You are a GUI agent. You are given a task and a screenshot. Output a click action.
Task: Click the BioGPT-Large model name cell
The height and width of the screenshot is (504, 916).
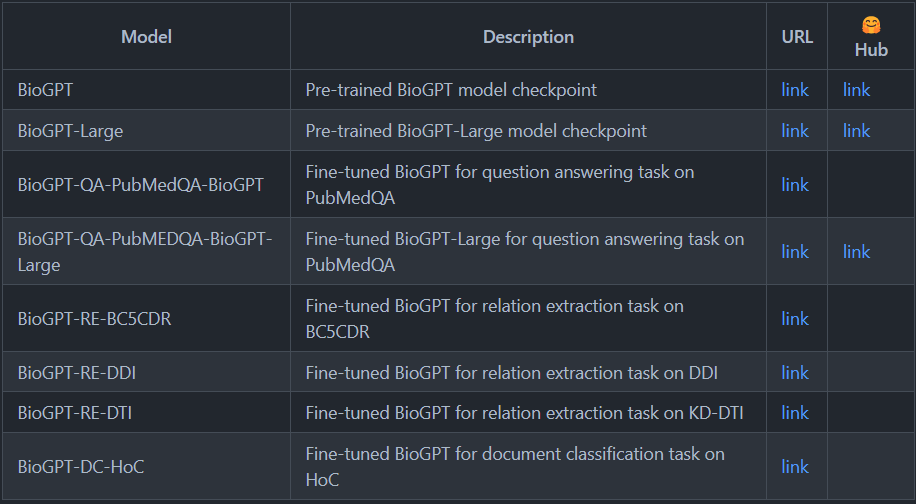coord(70,131)
